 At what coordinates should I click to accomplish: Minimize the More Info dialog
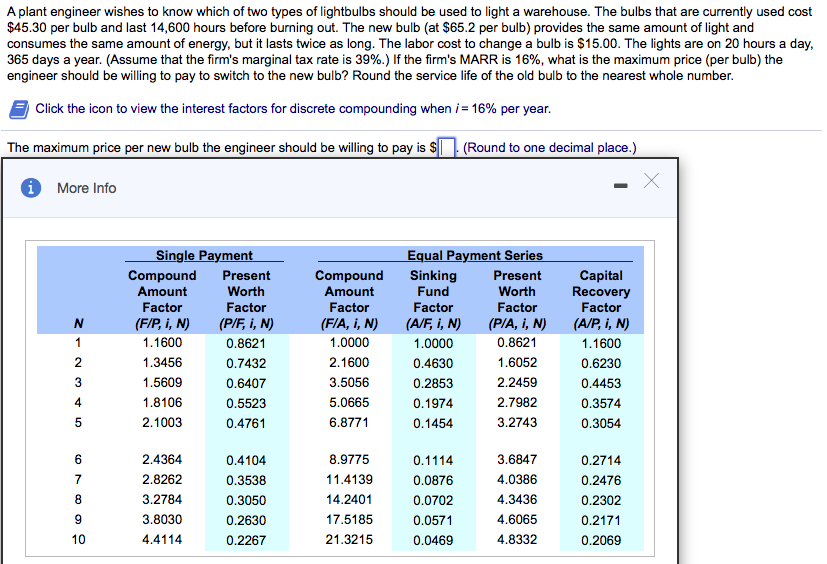[621, 186]
